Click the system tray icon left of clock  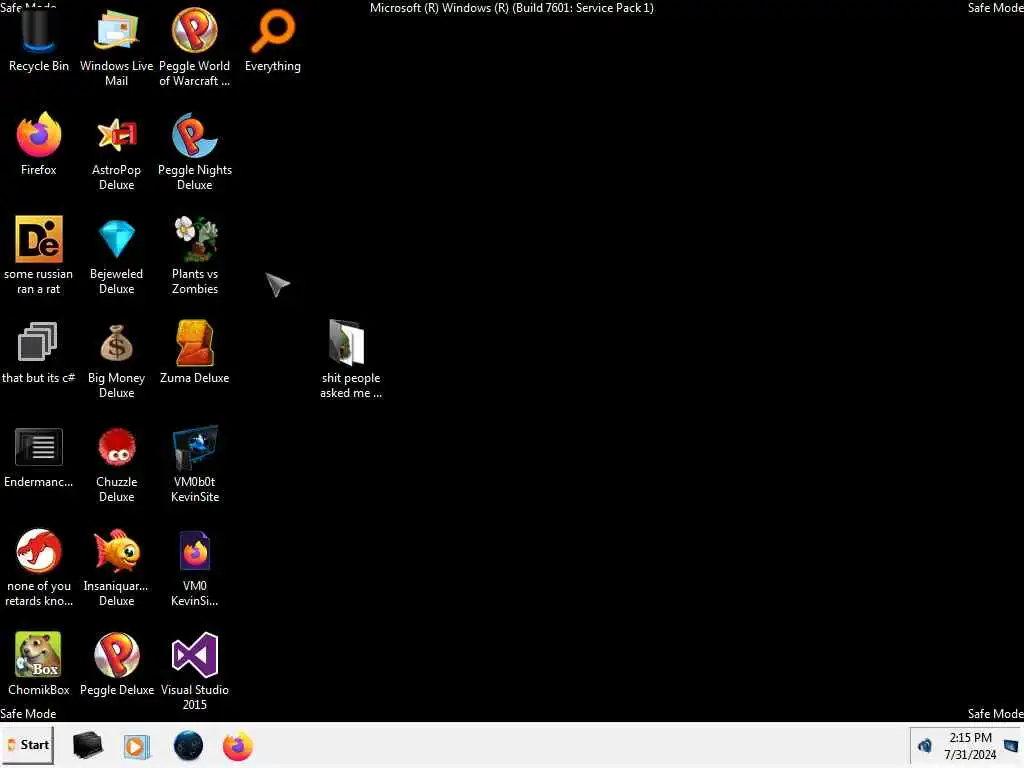(925, 745)
